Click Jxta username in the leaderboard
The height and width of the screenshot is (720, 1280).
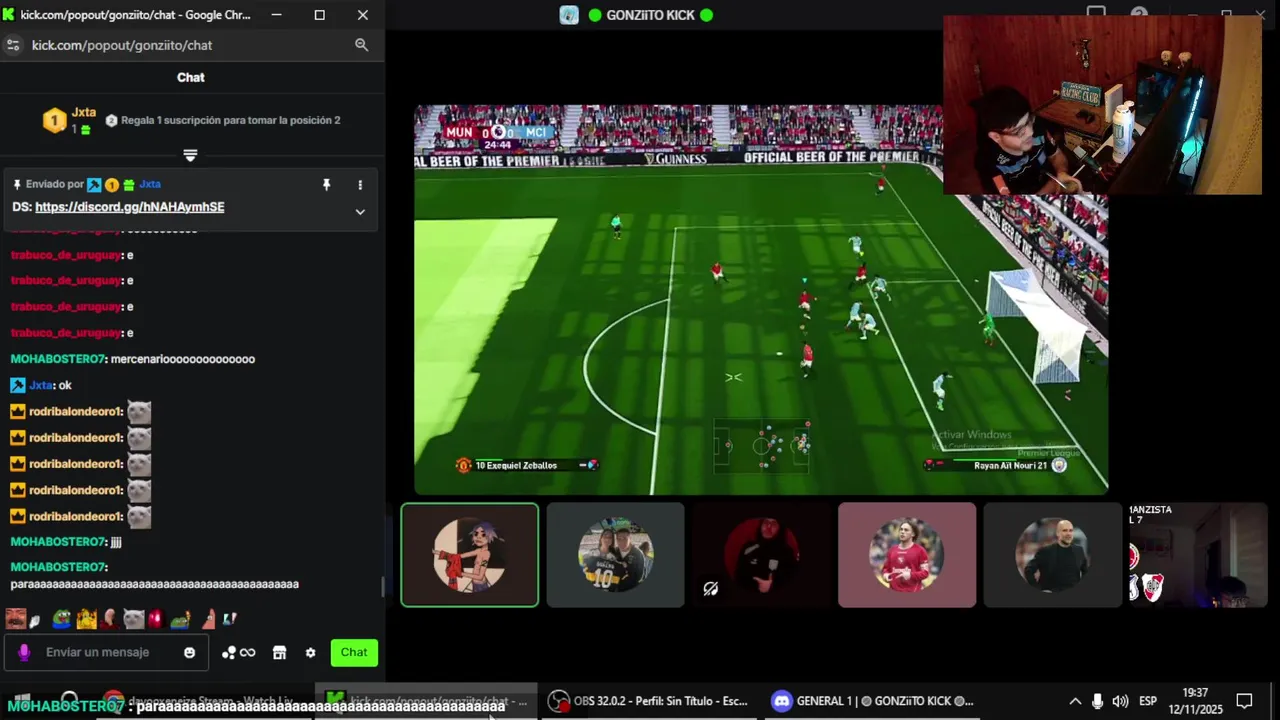click(84, 112)
